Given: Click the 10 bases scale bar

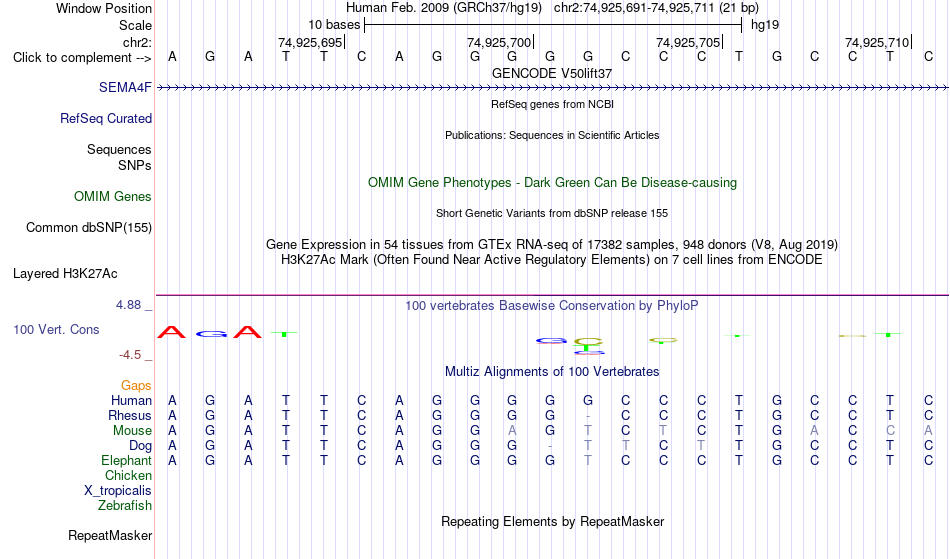Looking at the screenshot, I should (553, 25).
